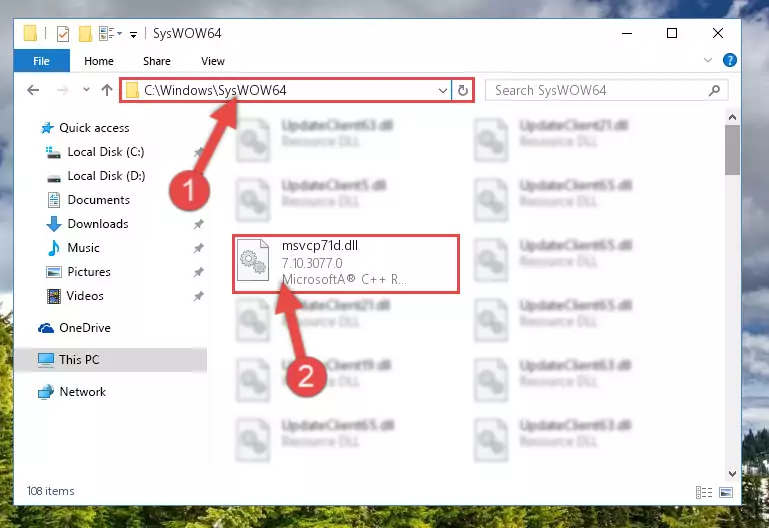
Task: Open the Home ribbon tab
Action: click(x=99, y=61)
